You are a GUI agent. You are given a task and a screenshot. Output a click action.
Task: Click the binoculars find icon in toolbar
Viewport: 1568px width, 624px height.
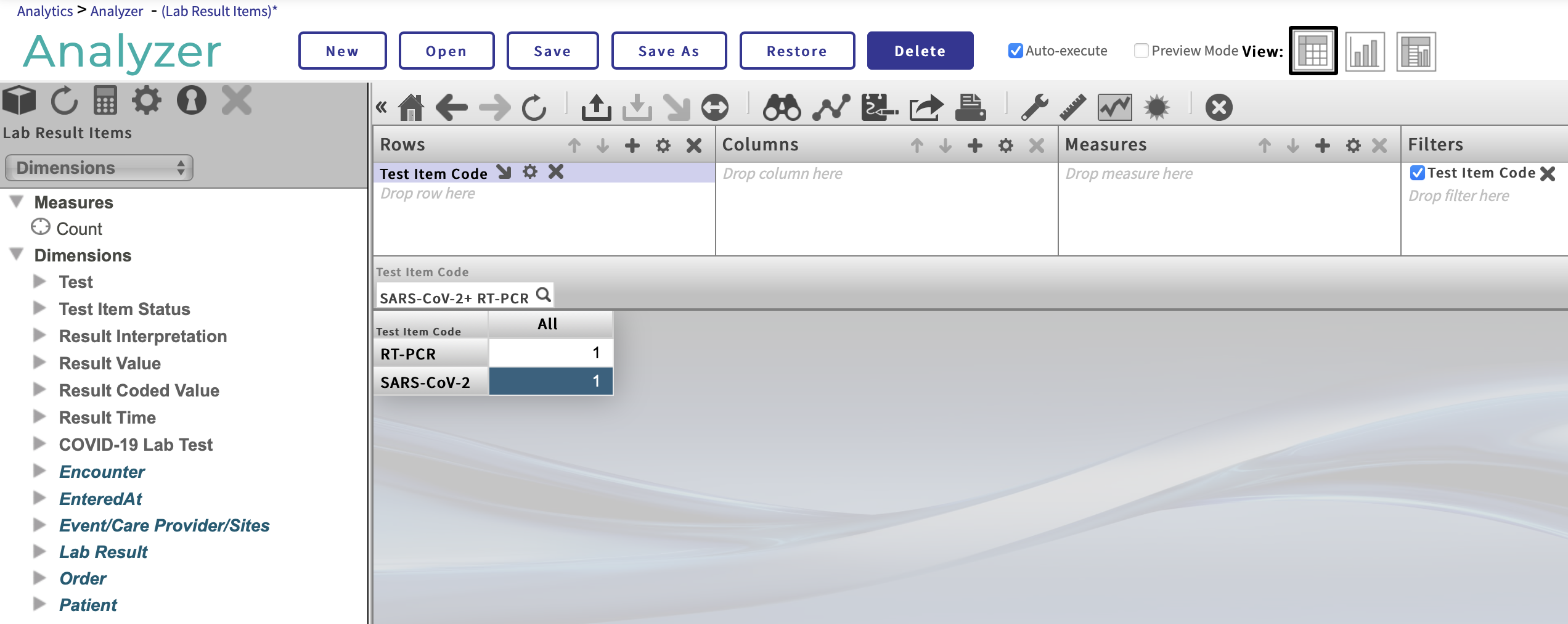[781, 107]
